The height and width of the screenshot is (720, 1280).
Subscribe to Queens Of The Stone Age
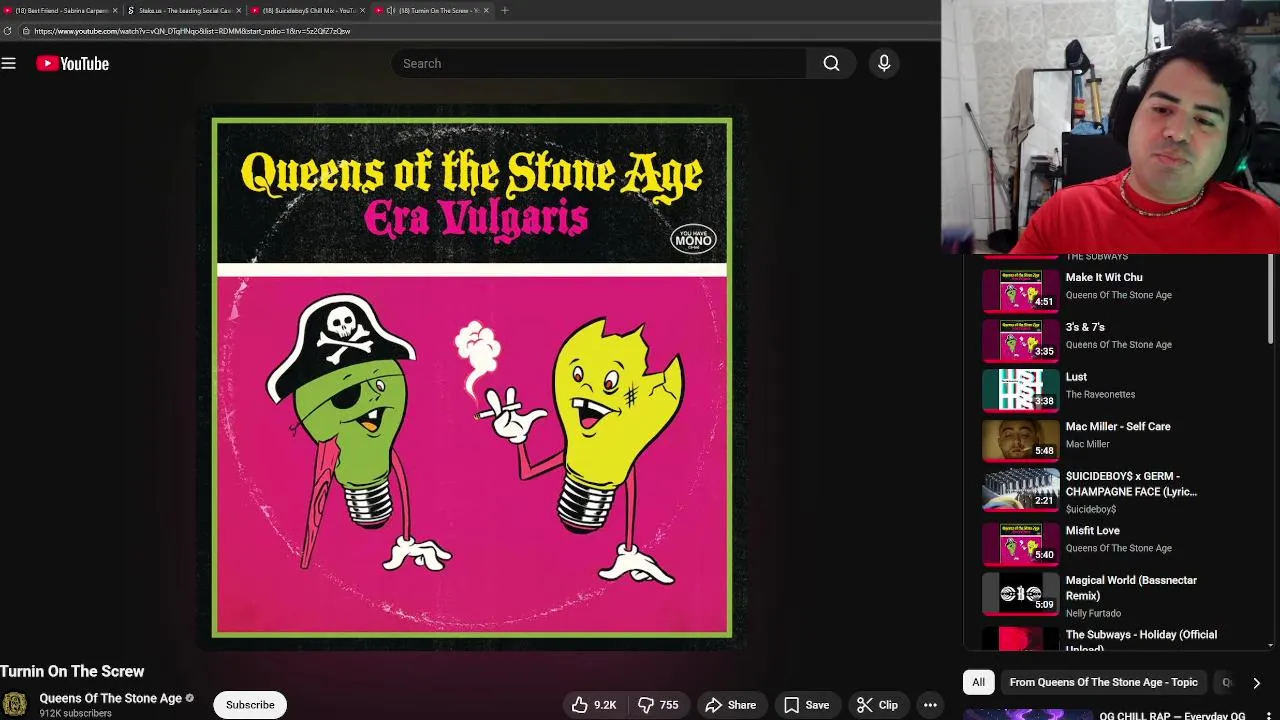pyautogui.click(x=250, y=705)
